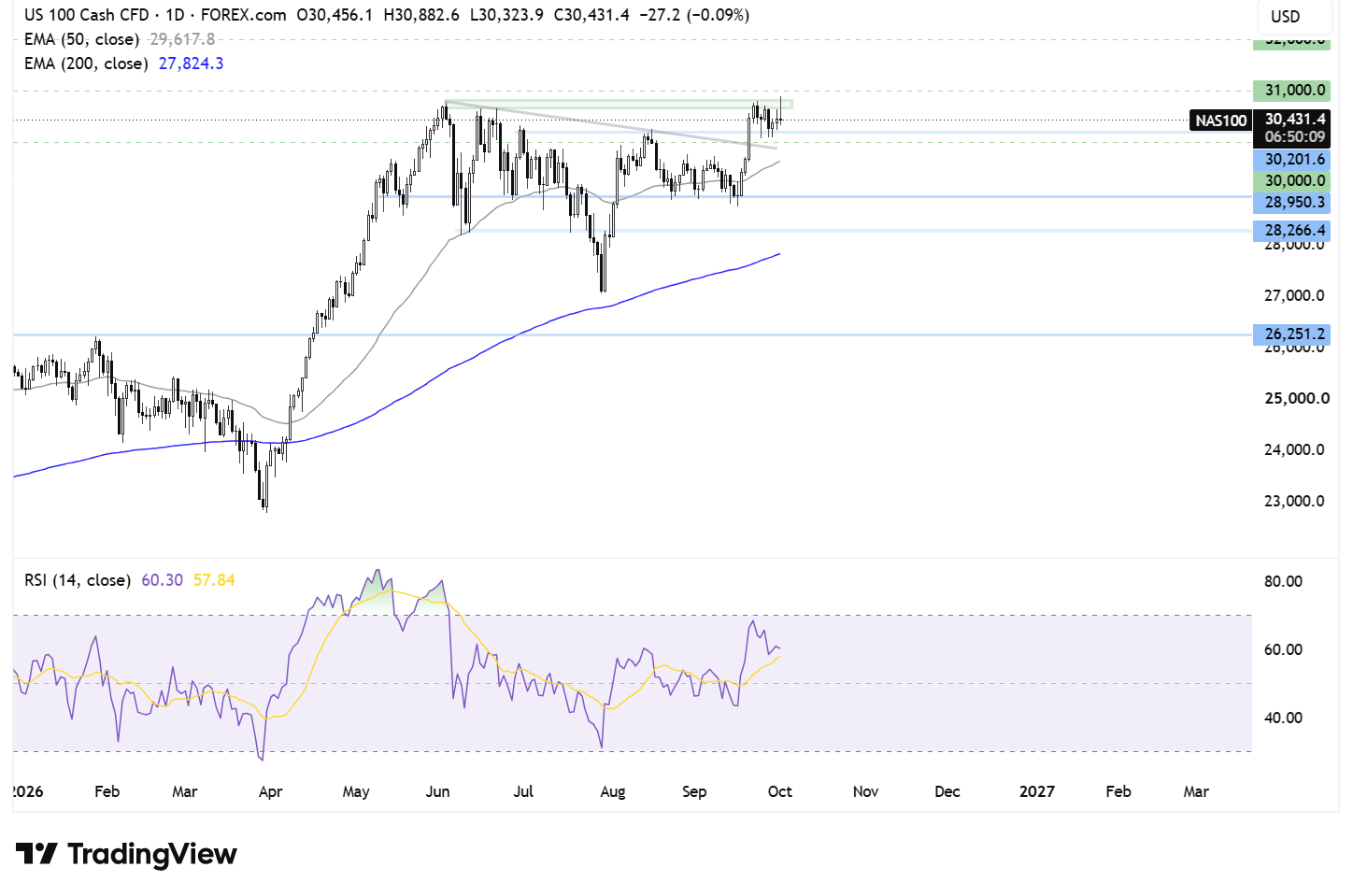Viewport: 1353px width, 896px height.
Task: Click the Aug label on time axis
Action: click(613, 791)
